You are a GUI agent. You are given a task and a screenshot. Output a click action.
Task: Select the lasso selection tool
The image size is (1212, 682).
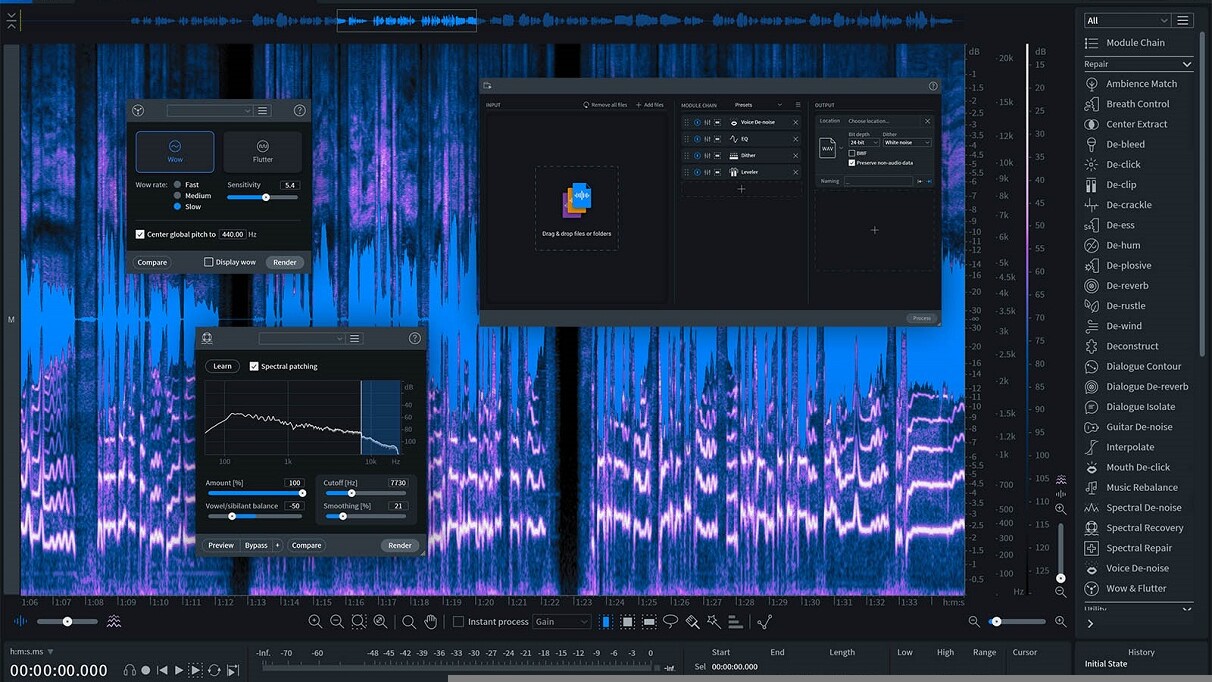coord(671,622)
